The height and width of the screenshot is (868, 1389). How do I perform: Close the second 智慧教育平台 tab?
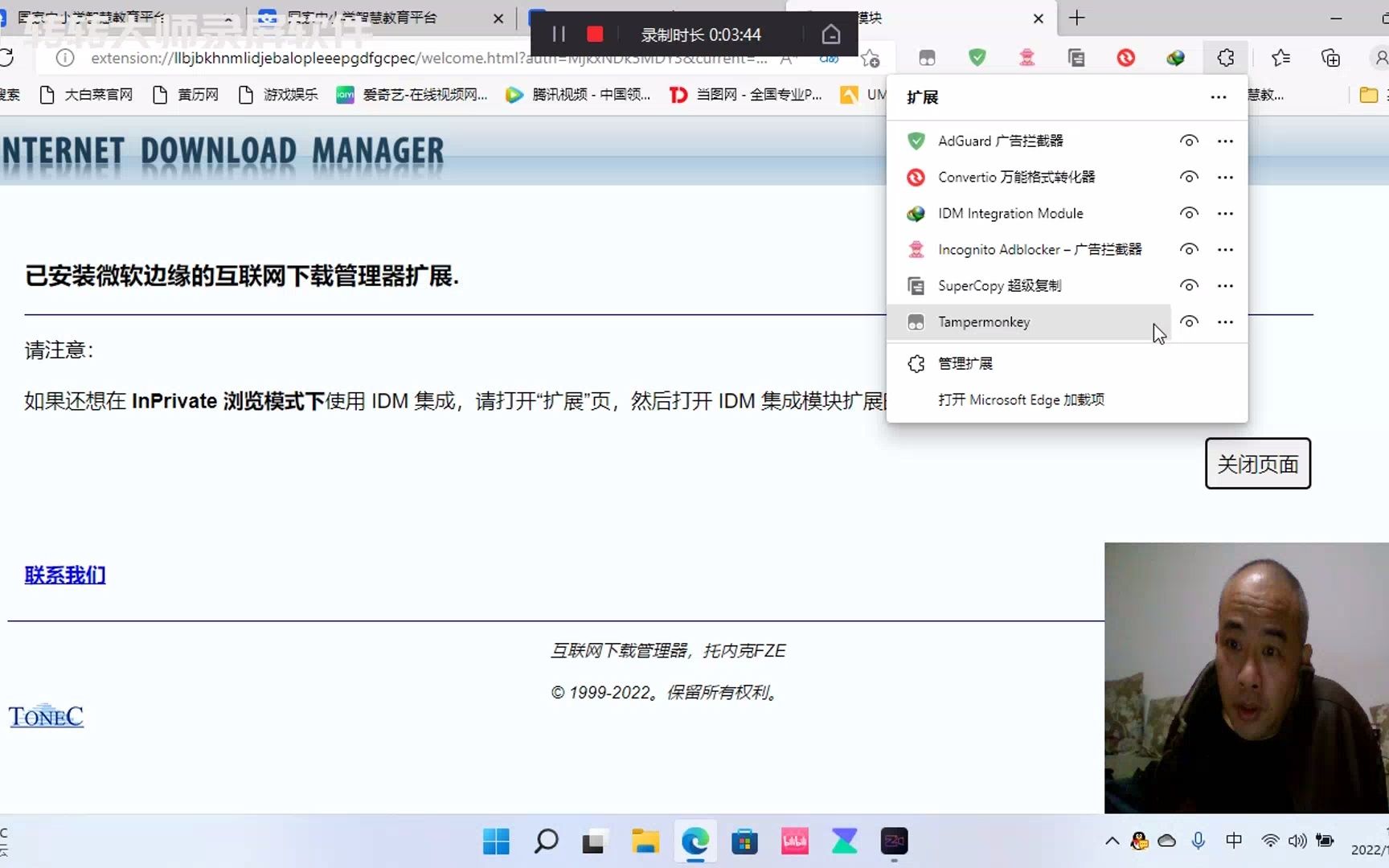click(498, 18)
